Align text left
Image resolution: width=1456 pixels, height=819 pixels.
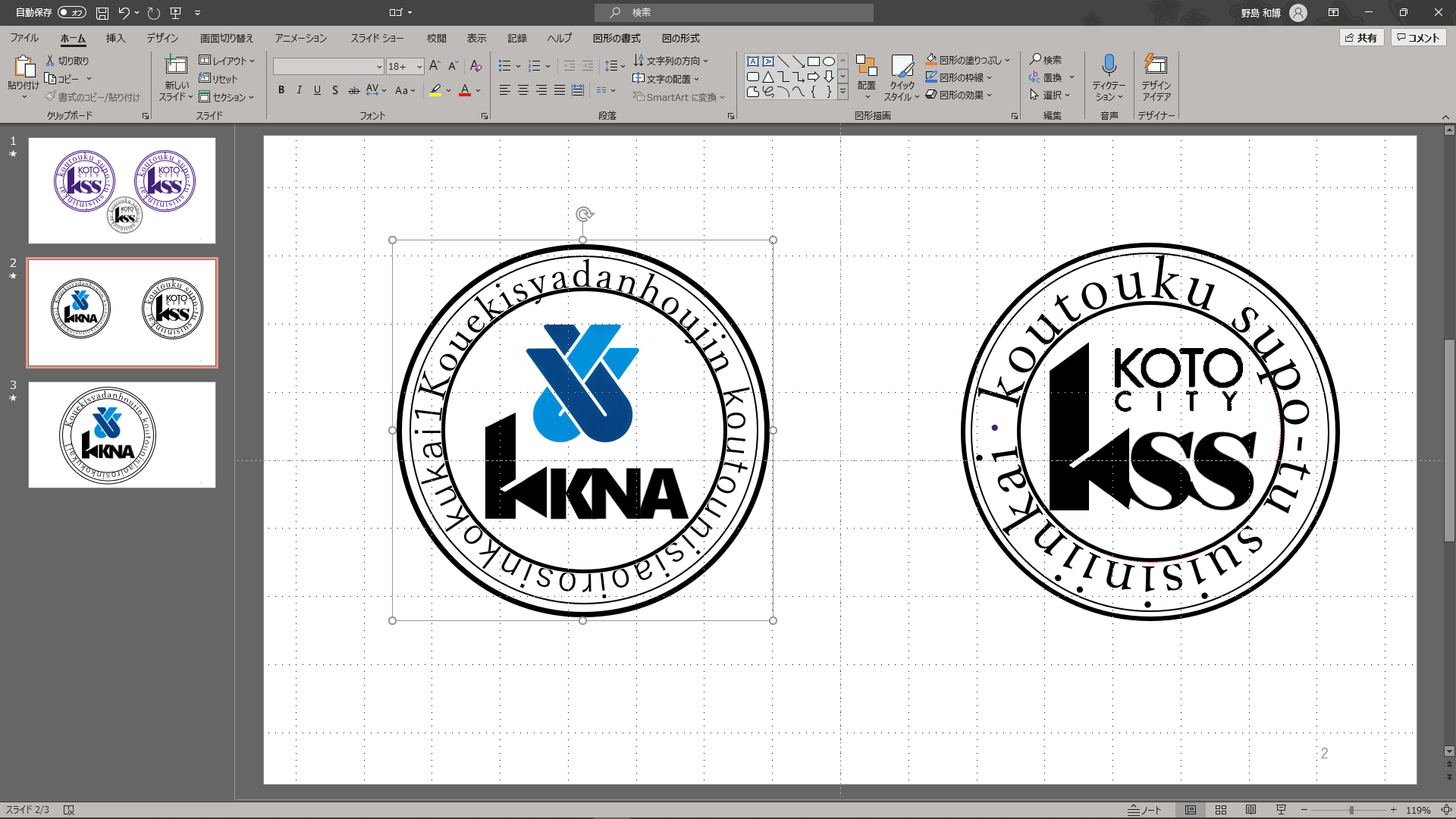click(505, 90)
